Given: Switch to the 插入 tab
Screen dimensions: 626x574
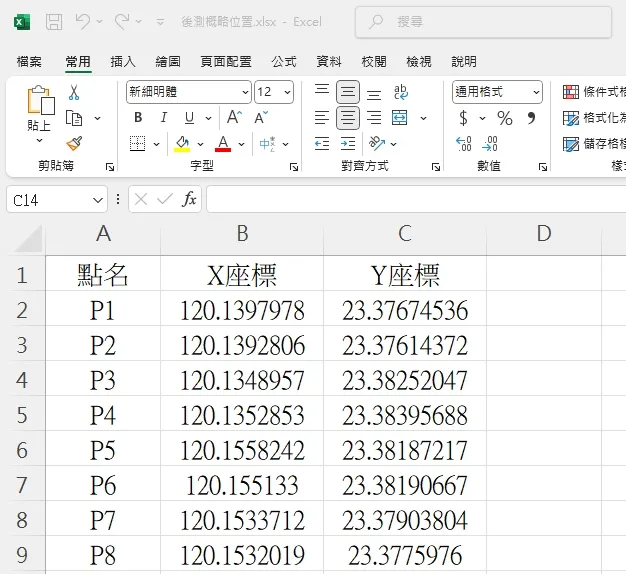Looking at the screenshot, I should click(123, 61).
